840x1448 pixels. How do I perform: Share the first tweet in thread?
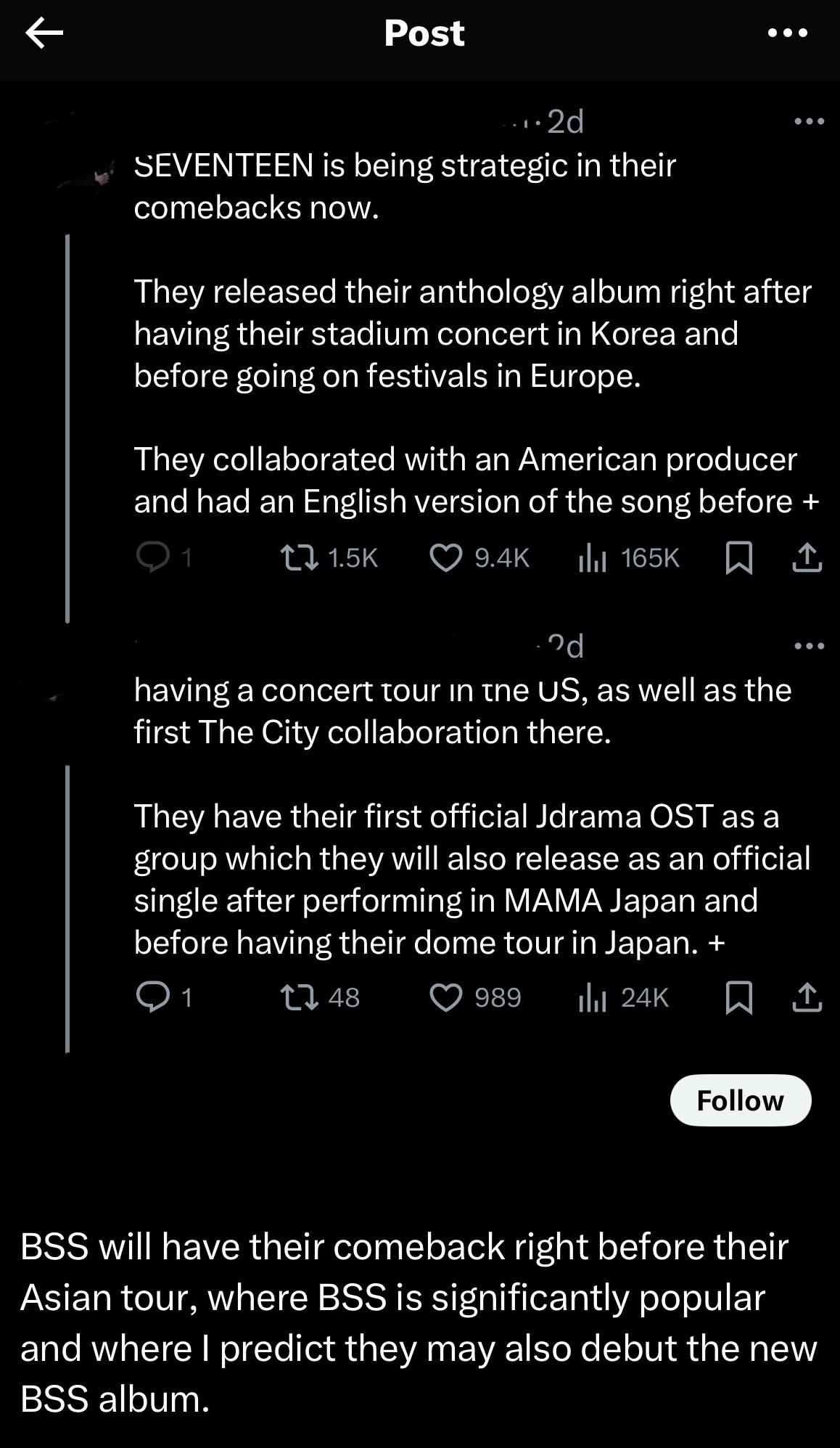(x=807, y=558)
